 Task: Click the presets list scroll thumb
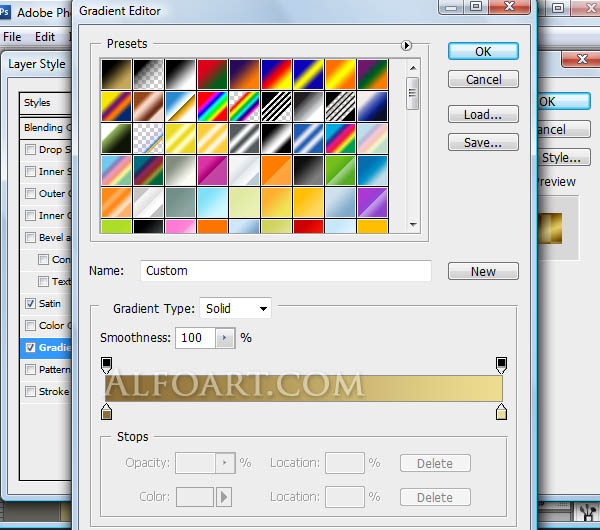[412, 93]
